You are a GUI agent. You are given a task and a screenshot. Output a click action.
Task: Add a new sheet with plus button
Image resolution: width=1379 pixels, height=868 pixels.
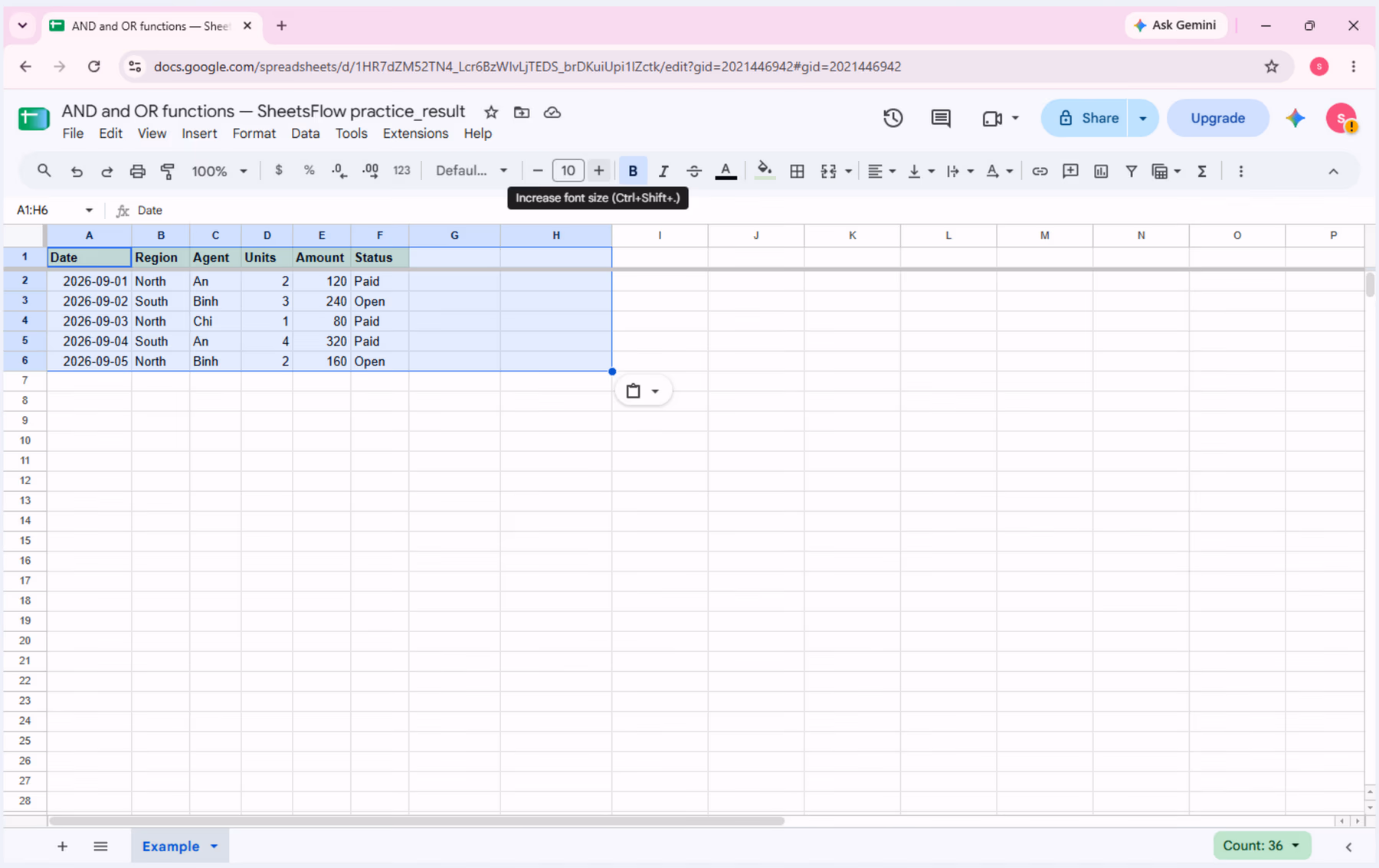pyautogui.click(x=62, y=846)
